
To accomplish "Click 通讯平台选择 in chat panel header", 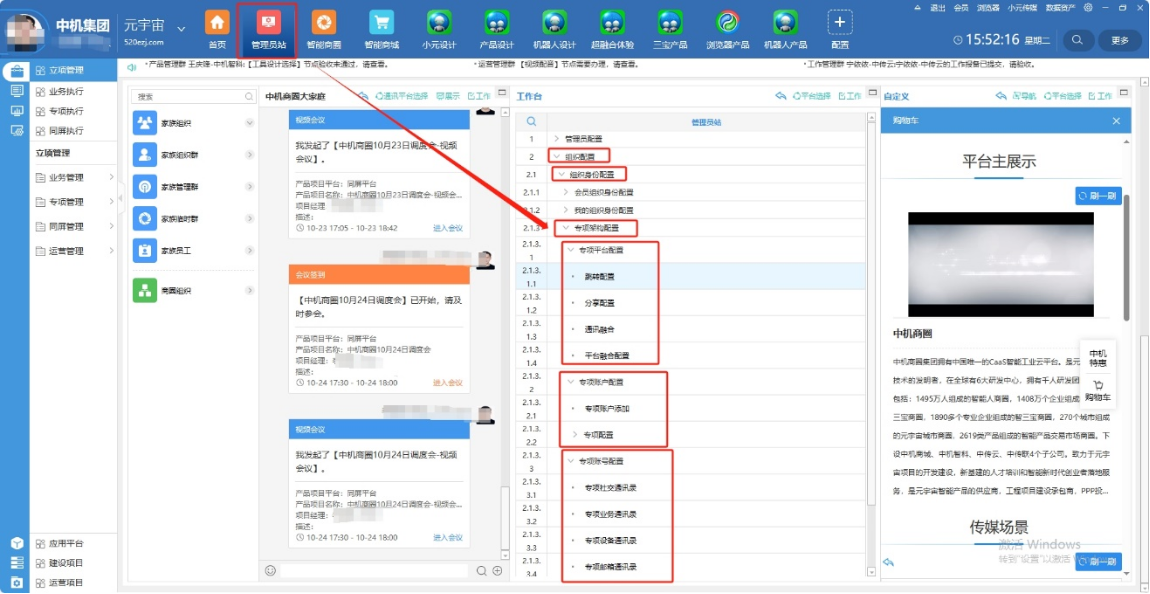I will pos(402,96).
